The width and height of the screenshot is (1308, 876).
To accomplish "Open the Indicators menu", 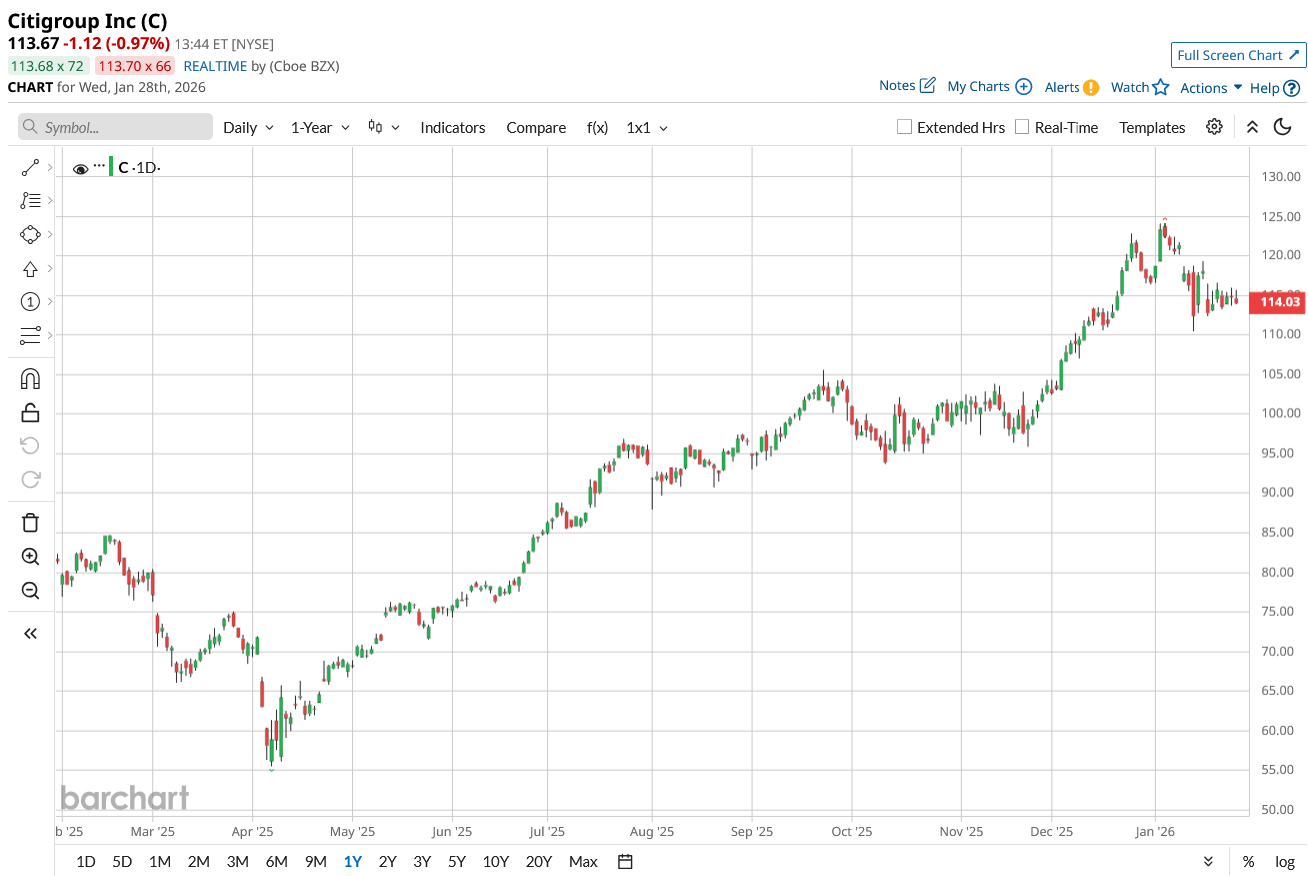I will click(x=453, y=127).
